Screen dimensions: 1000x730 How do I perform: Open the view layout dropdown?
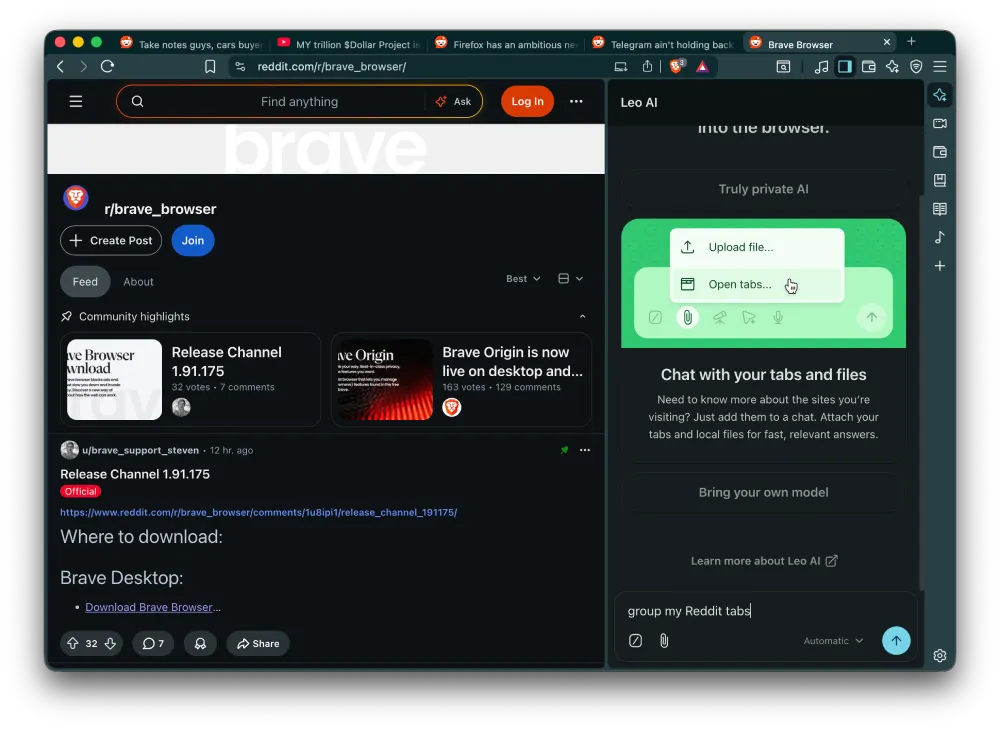(570, 279)
